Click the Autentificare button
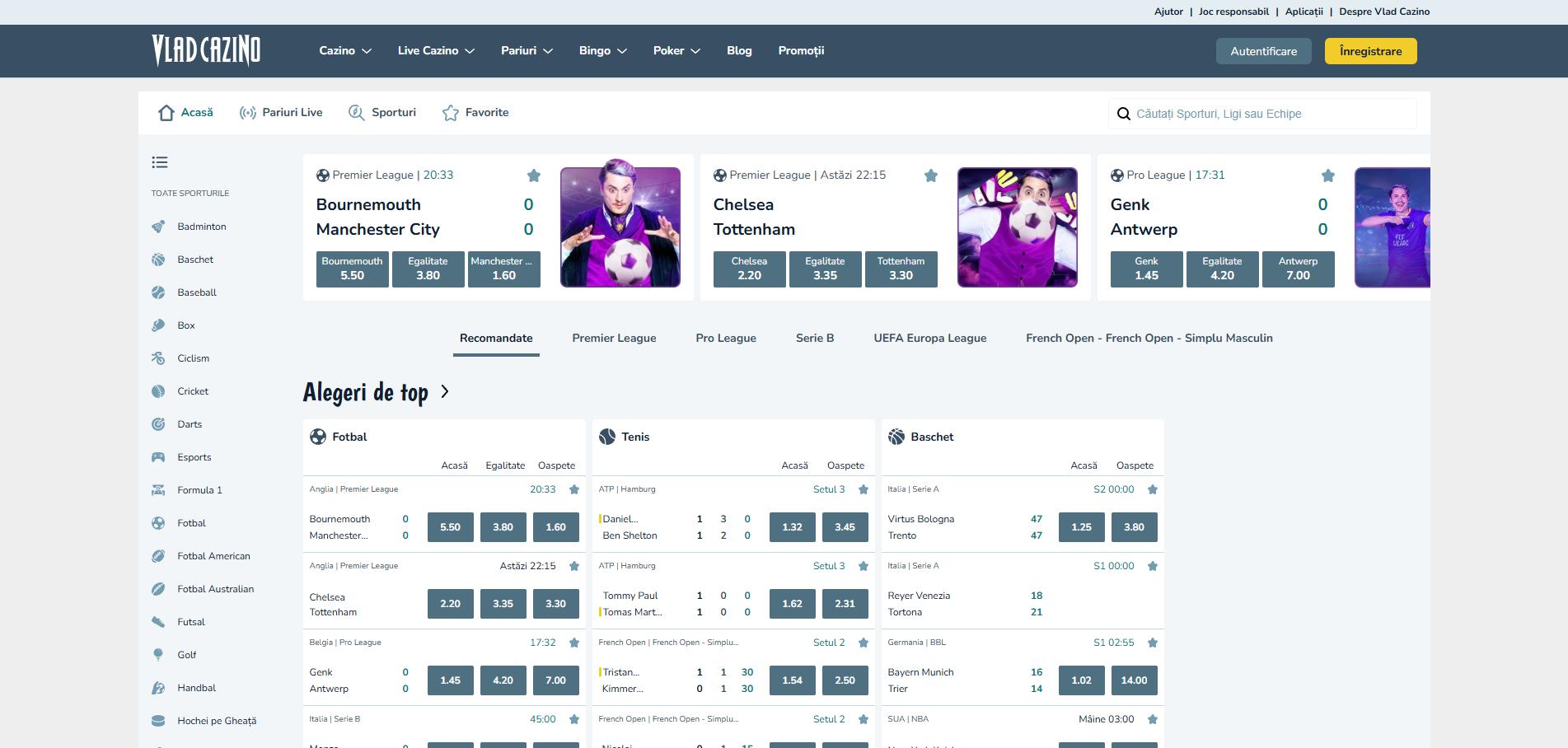Image resolution: width=1568 pixels, height=748 pixels. pos(1264,51)
